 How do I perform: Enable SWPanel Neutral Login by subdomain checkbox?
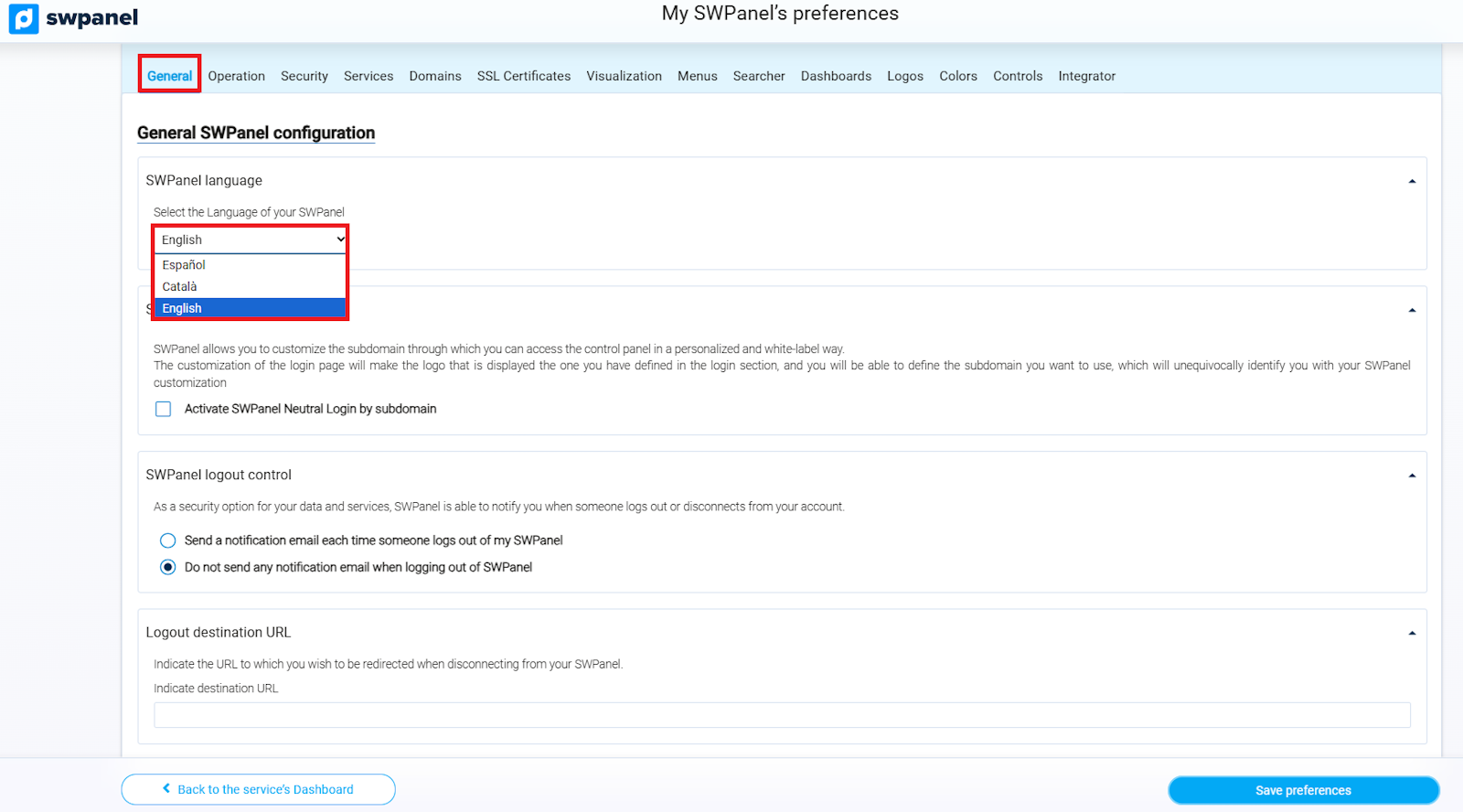pos(164,409)
